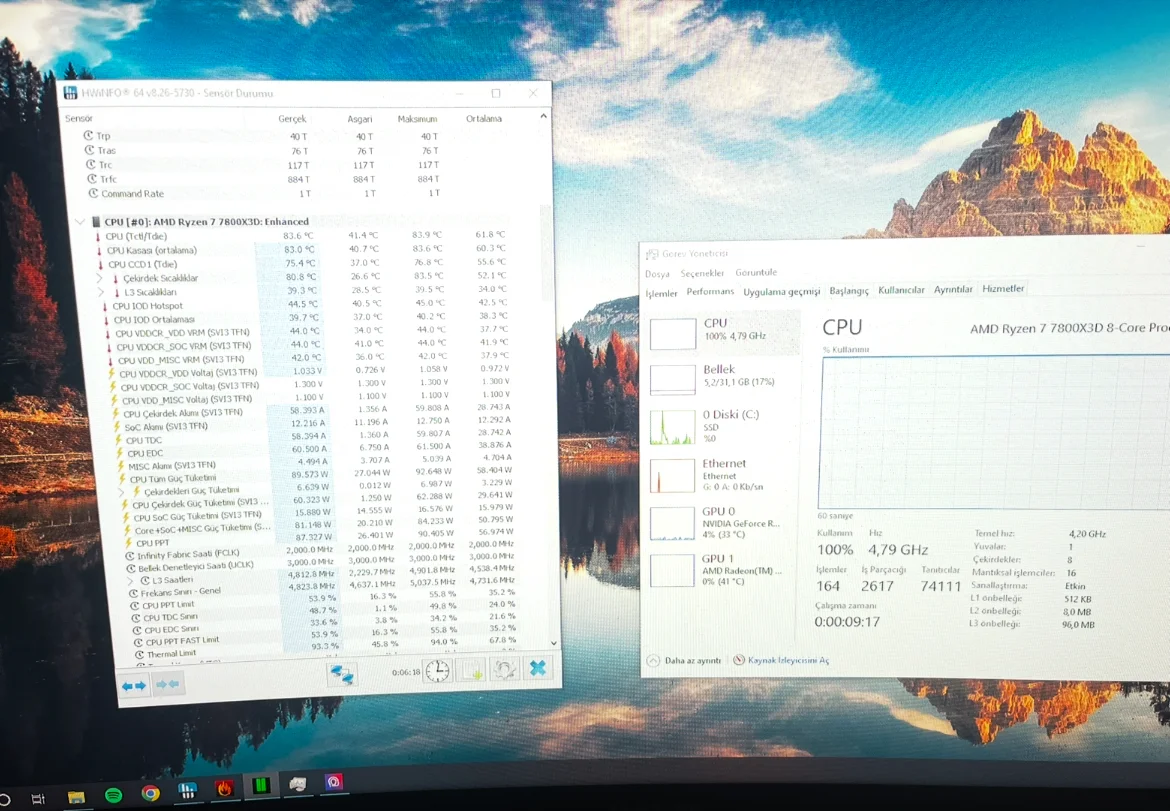Select CPU (Tctl/Tdie) sensor row
Image resolution: width=1170 pixels, height=811 pixels.
click(x=302, y=236)
